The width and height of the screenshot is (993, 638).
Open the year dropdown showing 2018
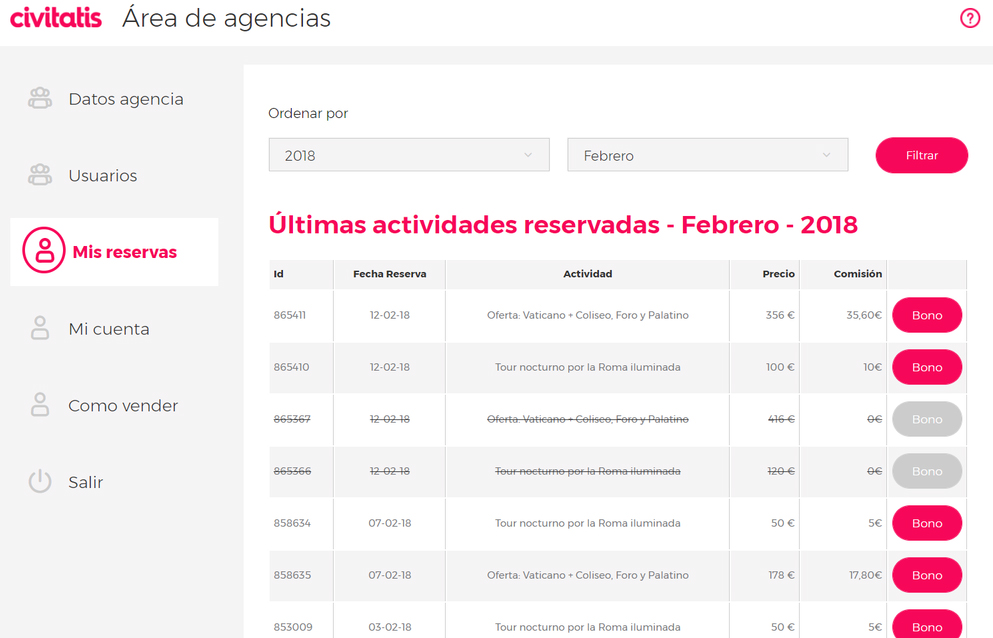[x=409, y=155]
